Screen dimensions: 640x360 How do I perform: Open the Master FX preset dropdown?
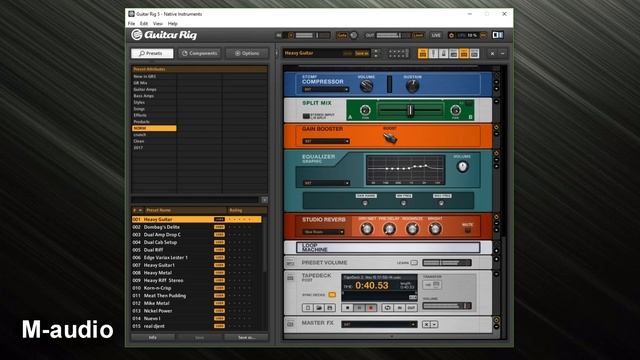tap(379, 324)
